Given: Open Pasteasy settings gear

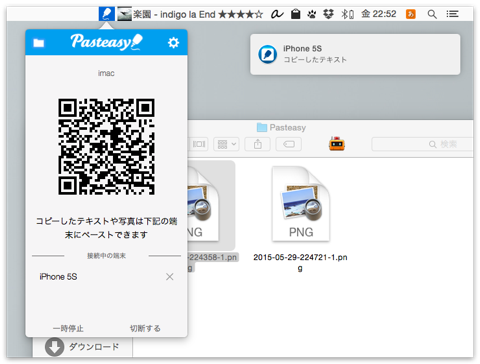Looking at the screenshot, I should [173, 43].
